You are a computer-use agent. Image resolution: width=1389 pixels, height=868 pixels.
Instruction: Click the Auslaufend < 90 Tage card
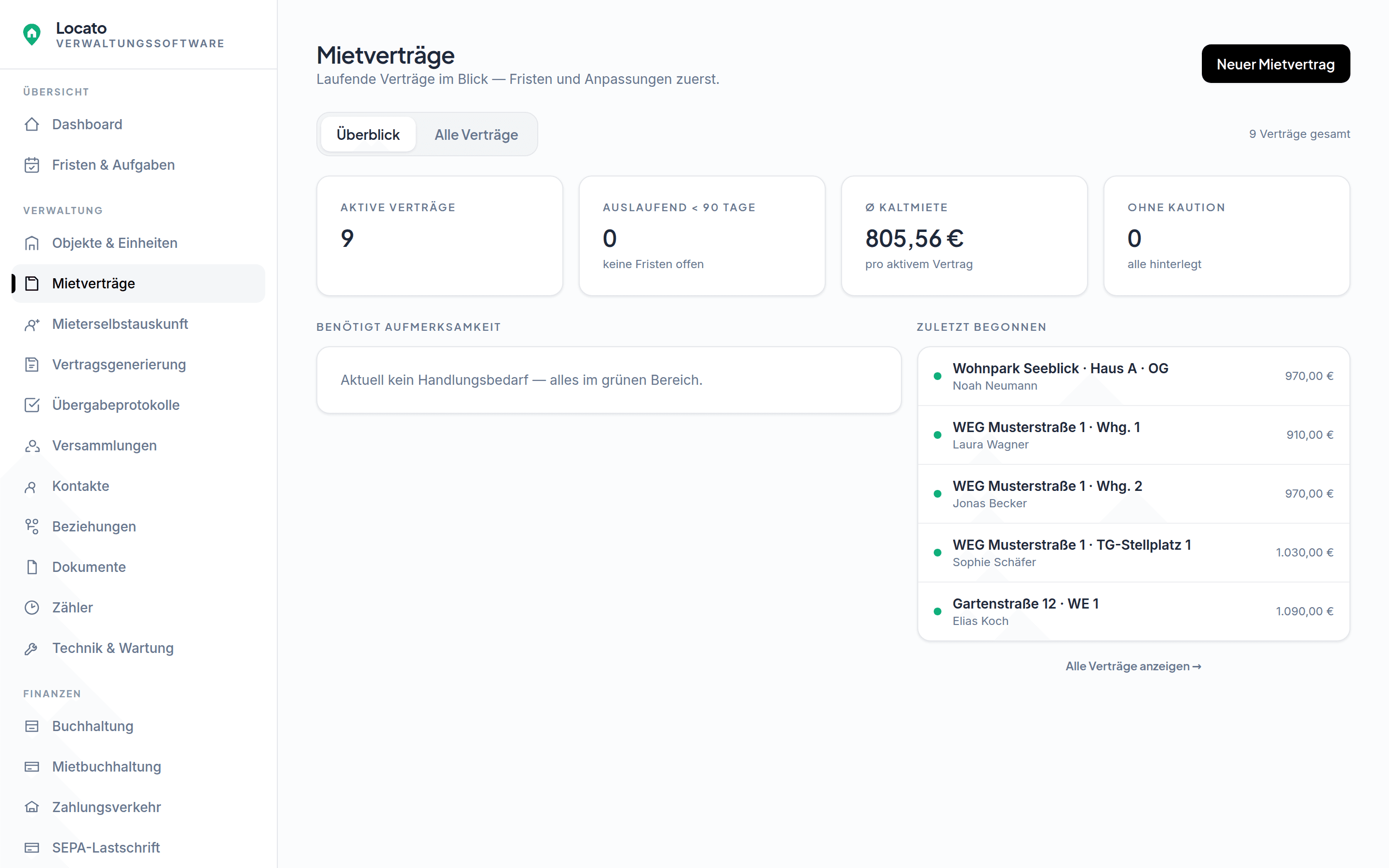[x=701, y=236]
